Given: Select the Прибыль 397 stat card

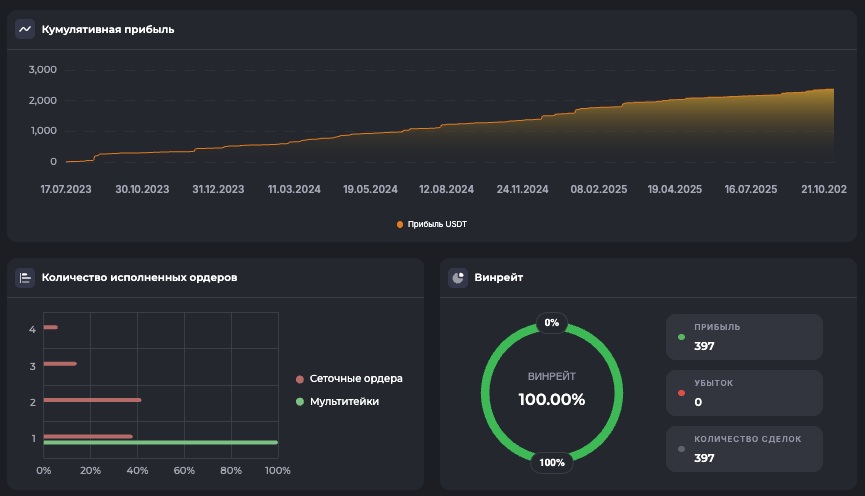Looking at the screenshot, I should 744,337.
